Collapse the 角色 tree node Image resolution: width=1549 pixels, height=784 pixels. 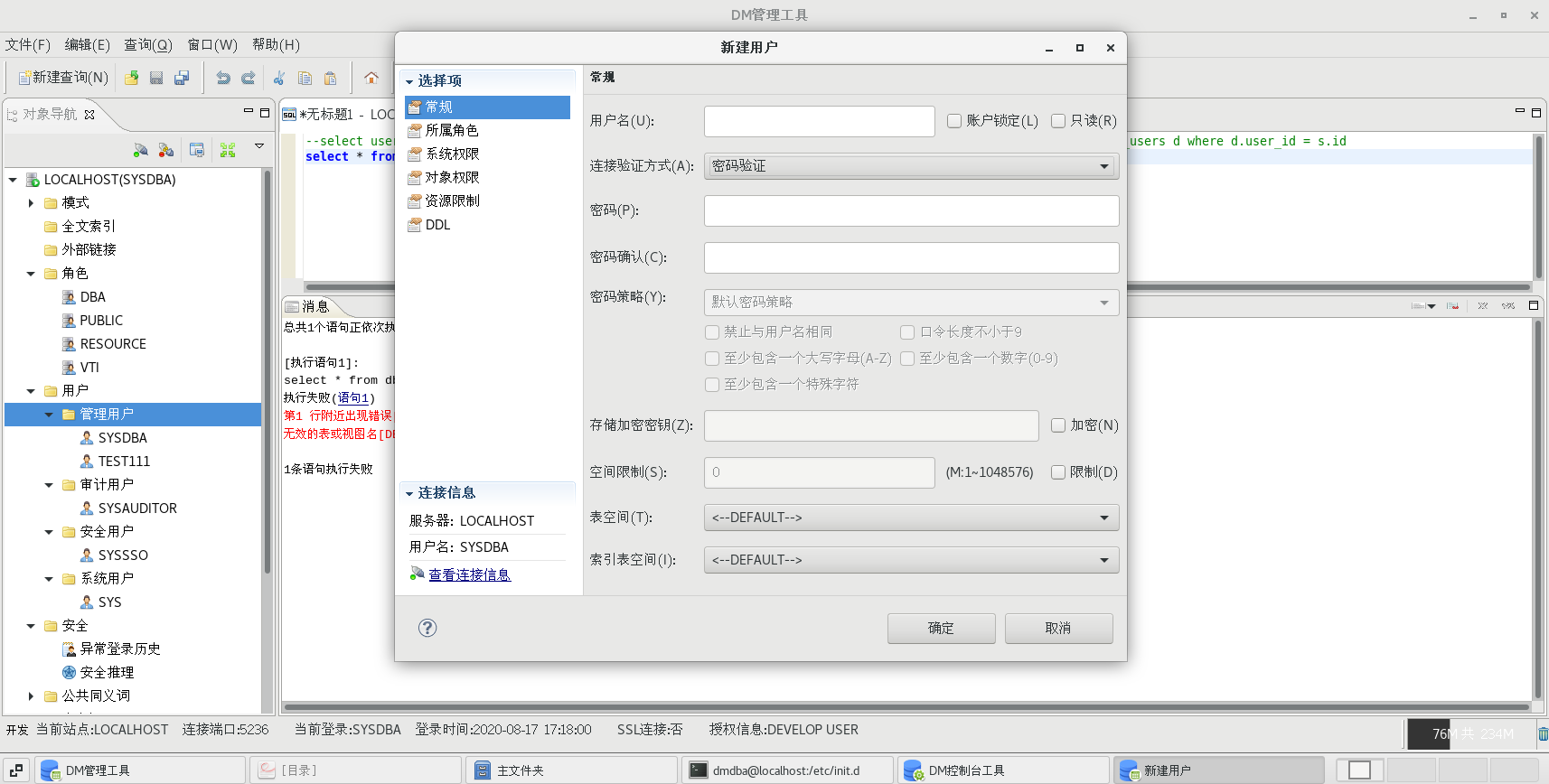[31, 274]
